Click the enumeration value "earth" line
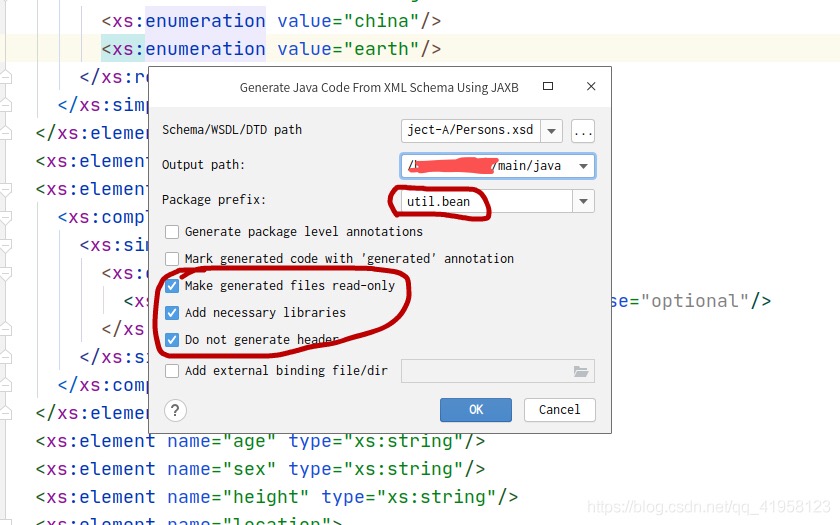 click(271, 49)
